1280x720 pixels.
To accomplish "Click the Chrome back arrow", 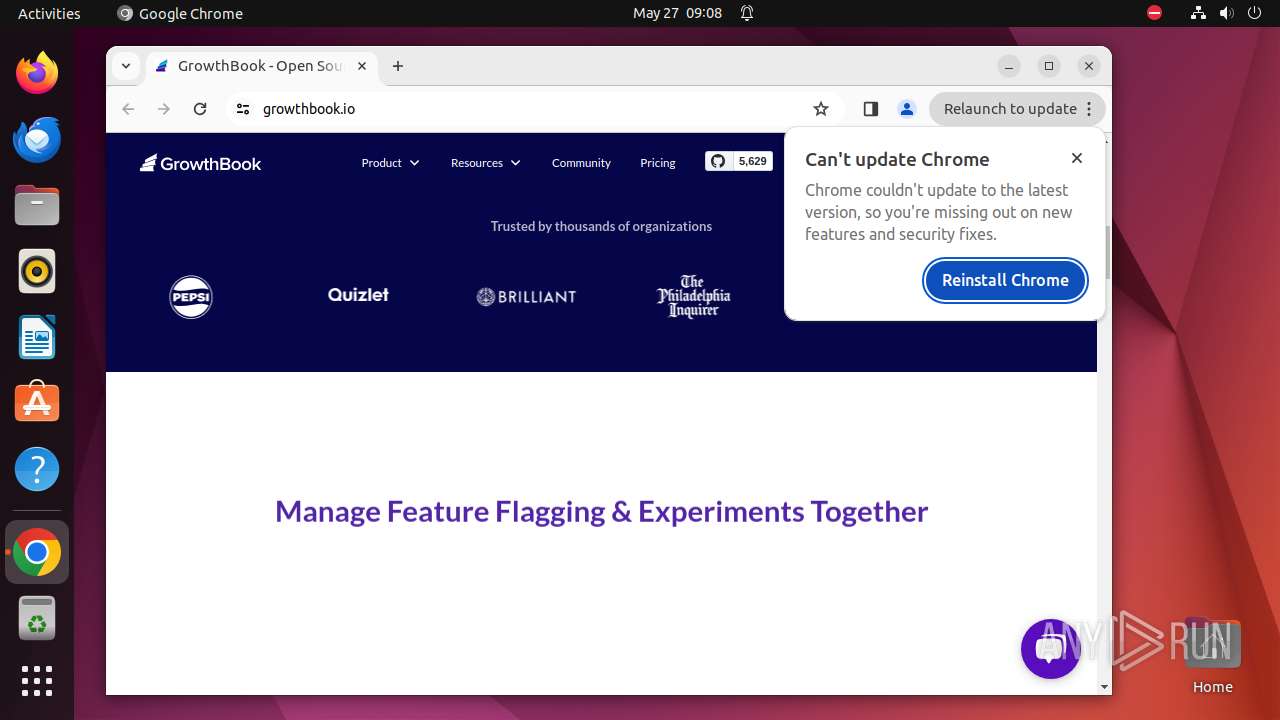I will pos(128,109).
